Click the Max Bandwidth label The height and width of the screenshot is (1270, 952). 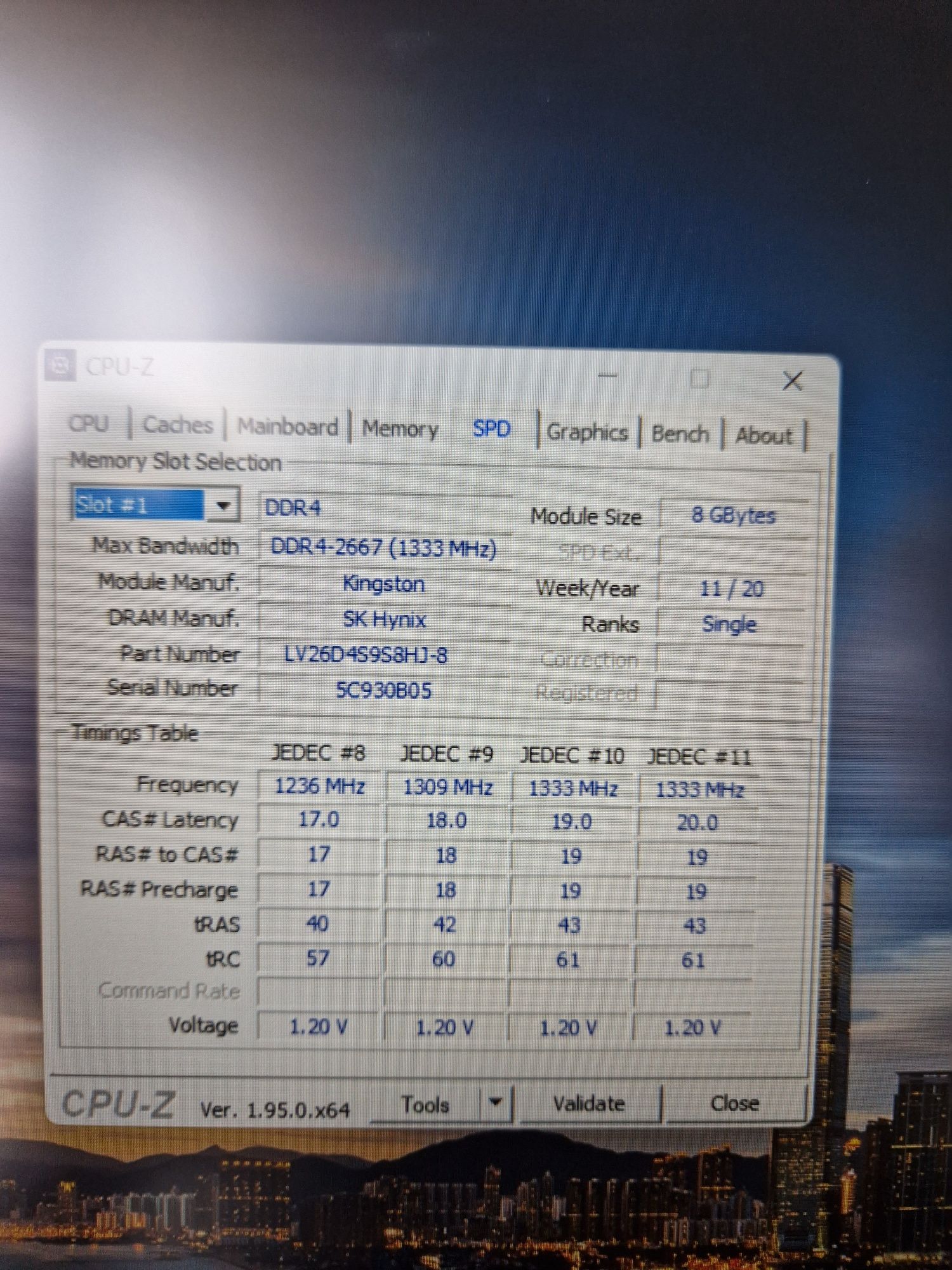[x=166, y=546]
